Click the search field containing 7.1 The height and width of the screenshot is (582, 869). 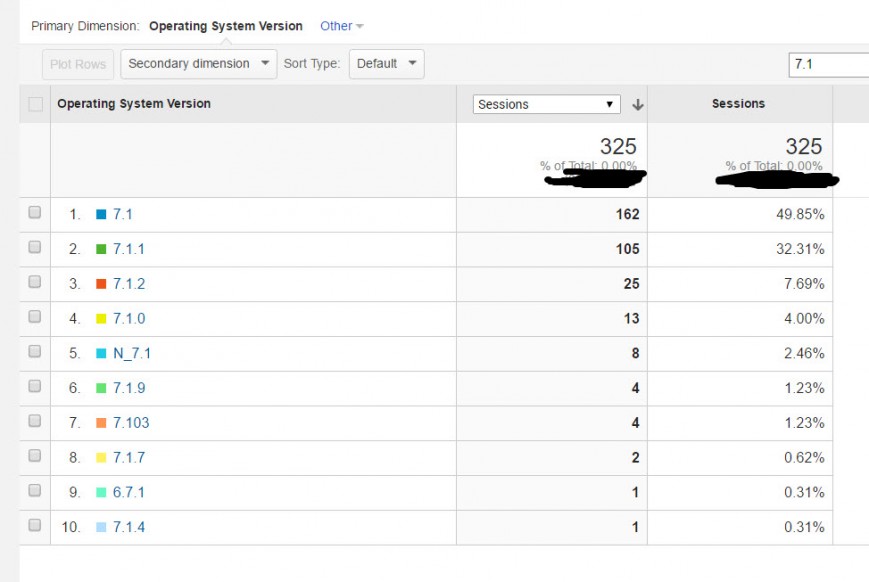827,64
